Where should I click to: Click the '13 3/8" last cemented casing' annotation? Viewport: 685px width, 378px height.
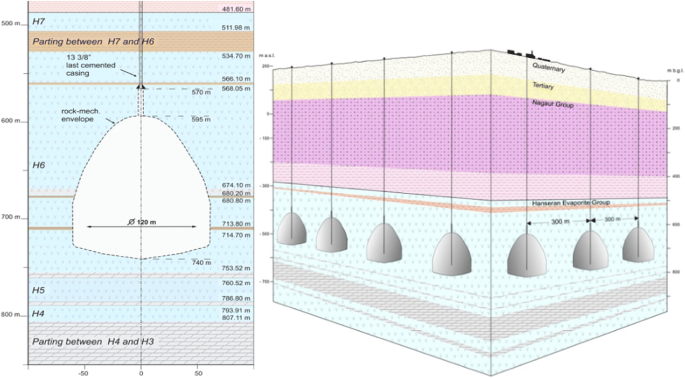(x=91, y=65)
